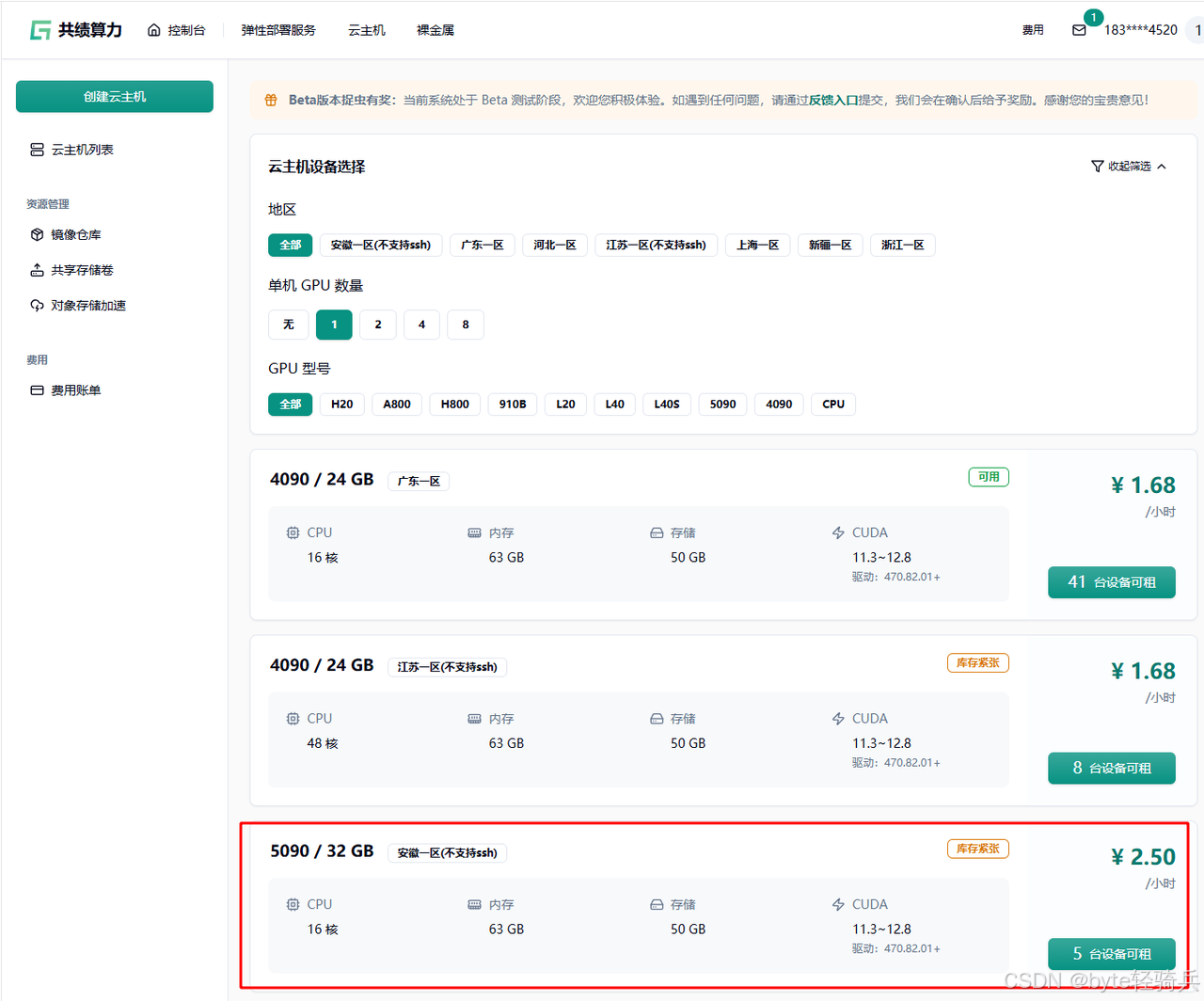This screenshot has width=1204, height=1001.
Task: Open 费用账单 in the sidebar
Action: point(75,390)
